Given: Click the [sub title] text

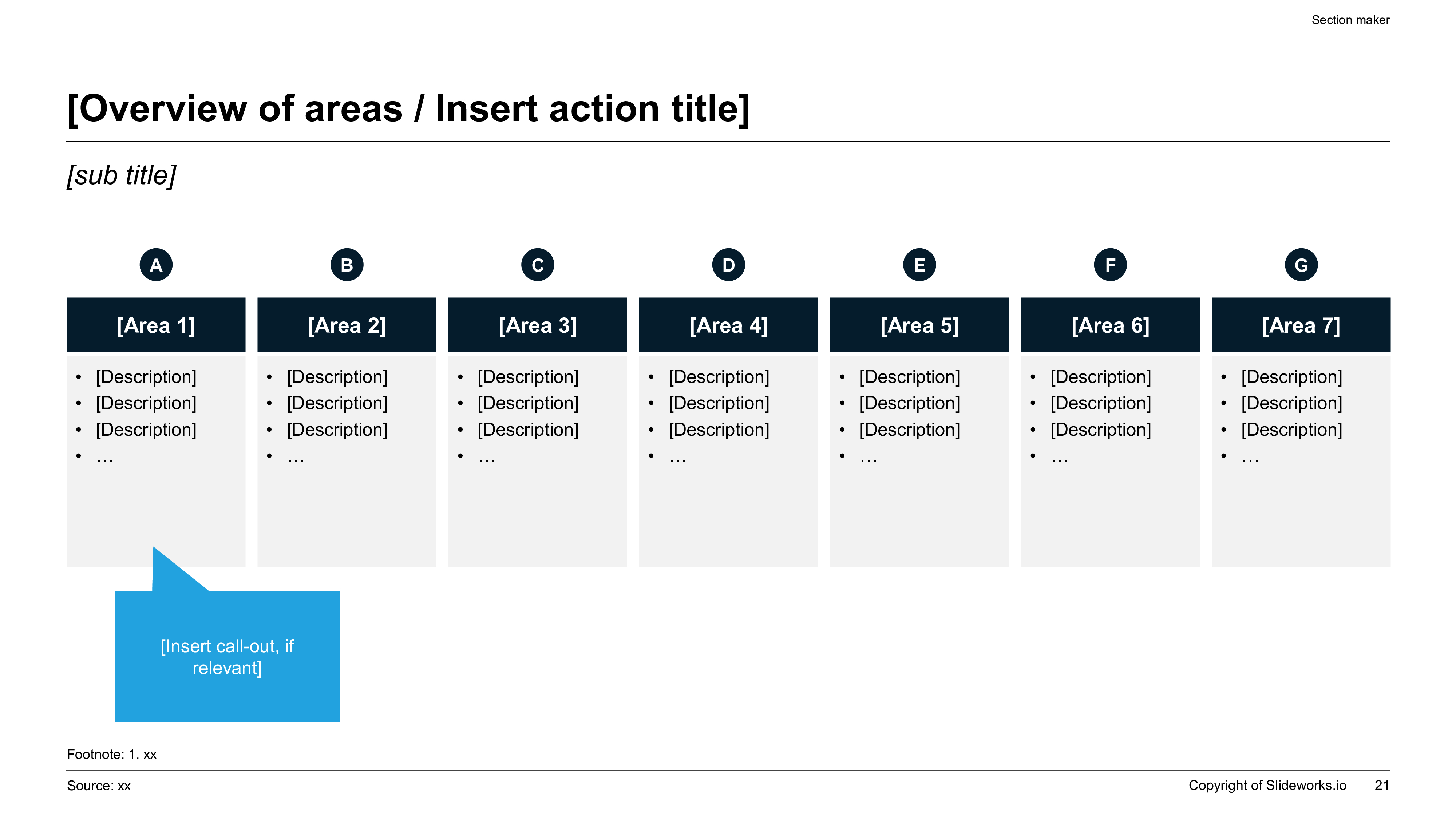Looking at the screenshot, I should (122, 175).
